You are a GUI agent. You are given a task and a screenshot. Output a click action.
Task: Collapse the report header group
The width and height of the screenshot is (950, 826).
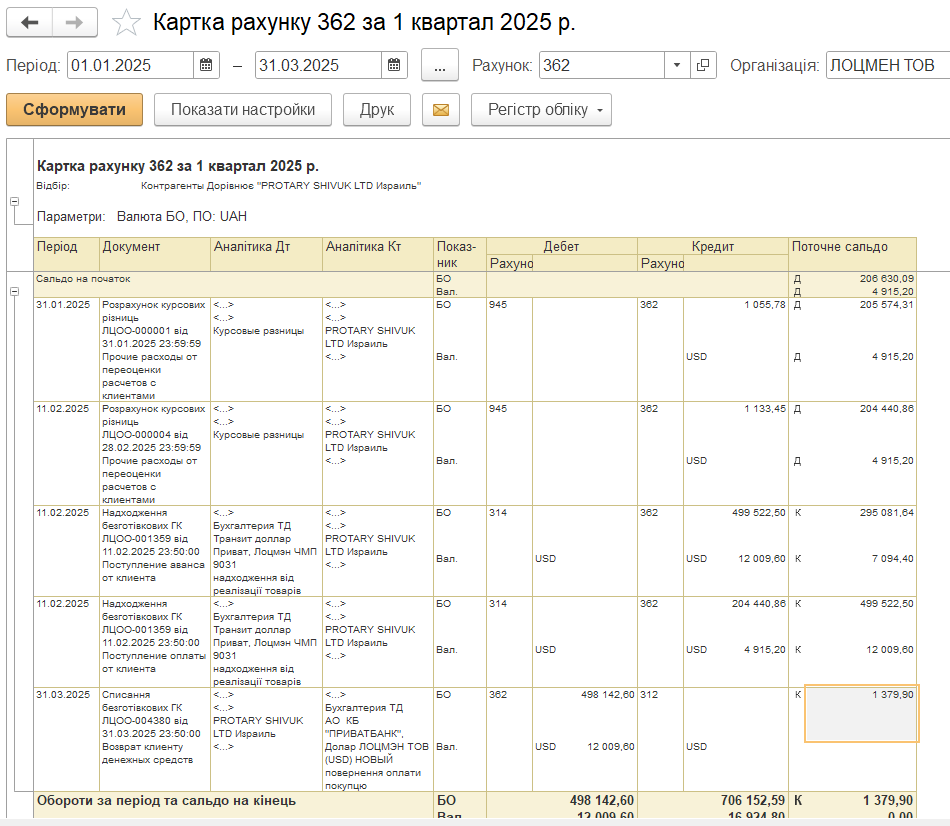(15, 201)
